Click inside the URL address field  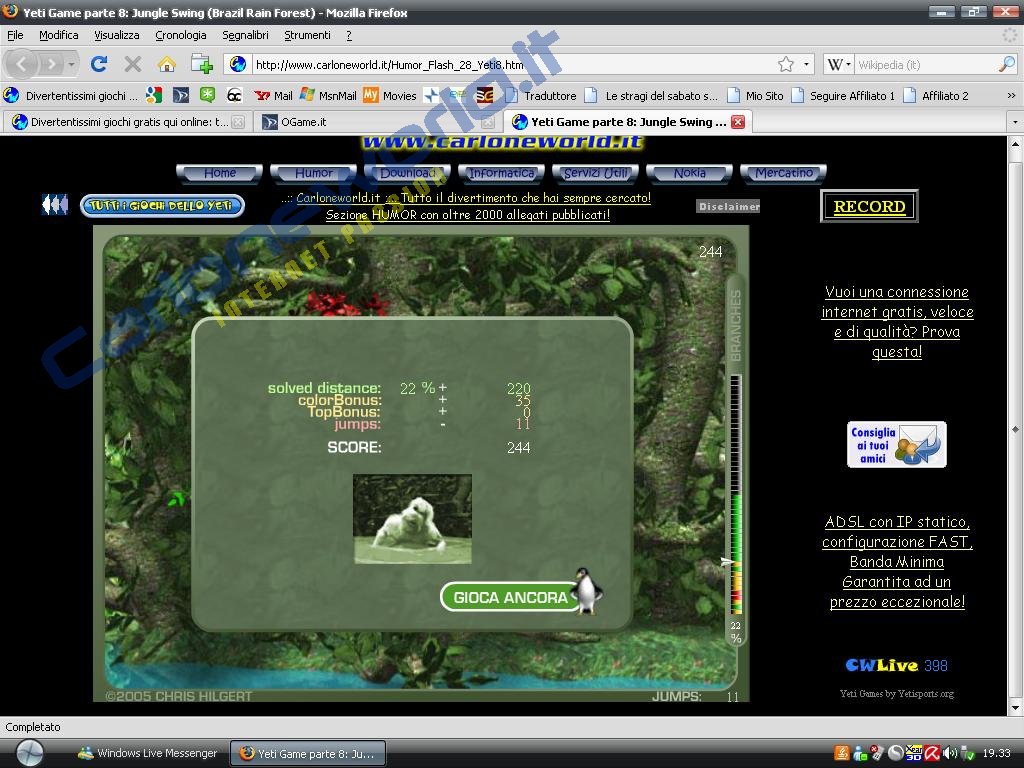514,64
